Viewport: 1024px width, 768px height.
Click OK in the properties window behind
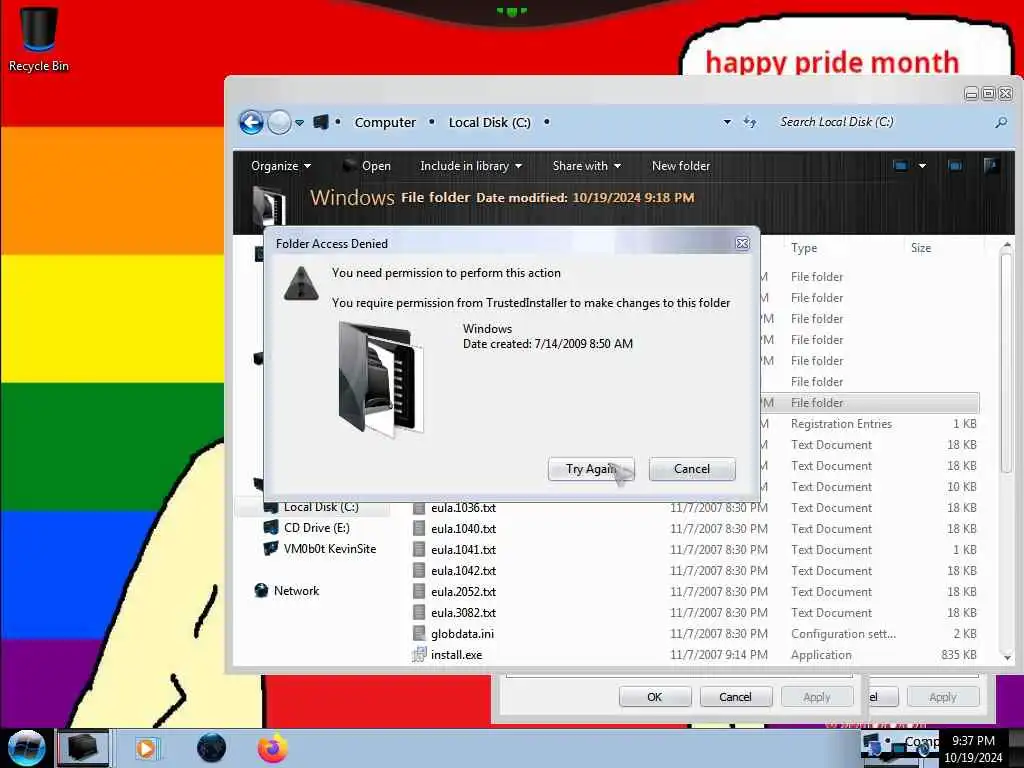654,697
